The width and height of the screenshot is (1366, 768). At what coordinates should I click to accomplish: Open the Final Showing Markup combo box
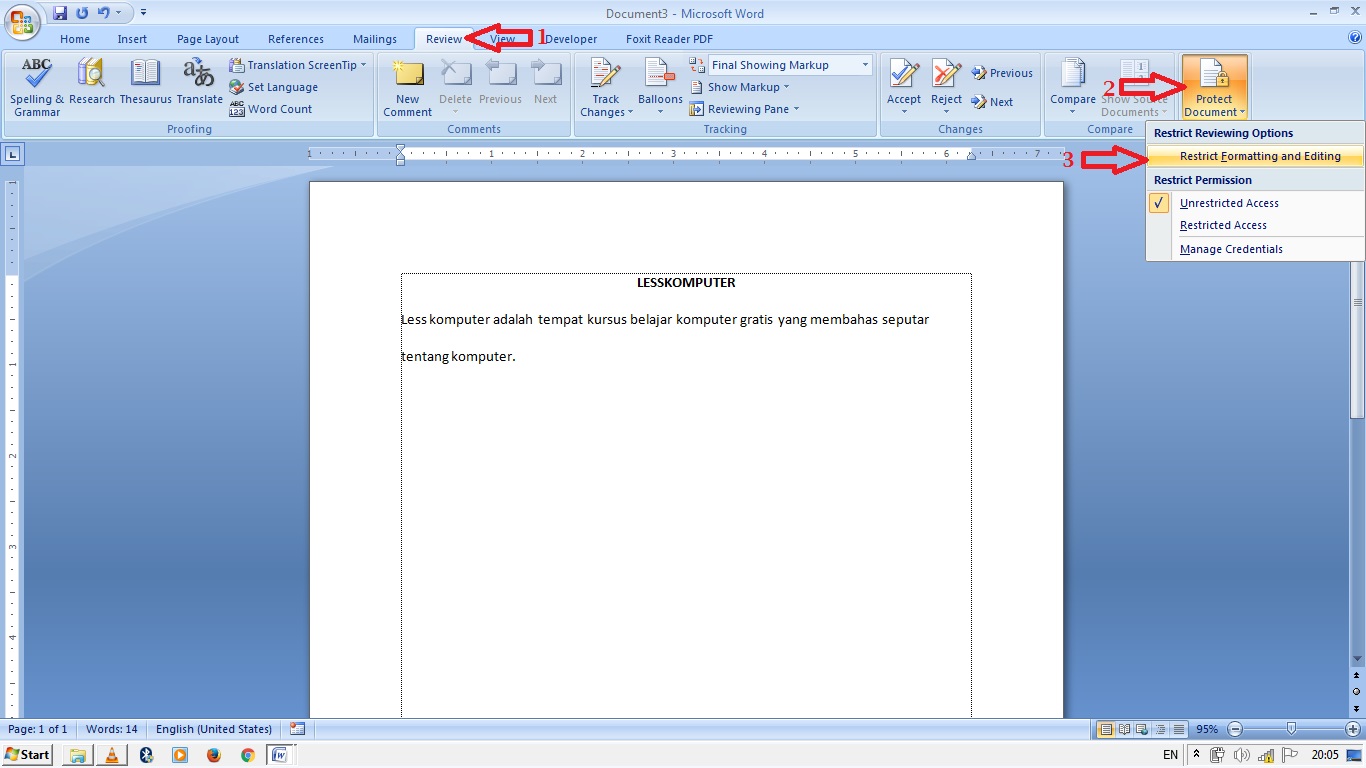coord(790,65)
